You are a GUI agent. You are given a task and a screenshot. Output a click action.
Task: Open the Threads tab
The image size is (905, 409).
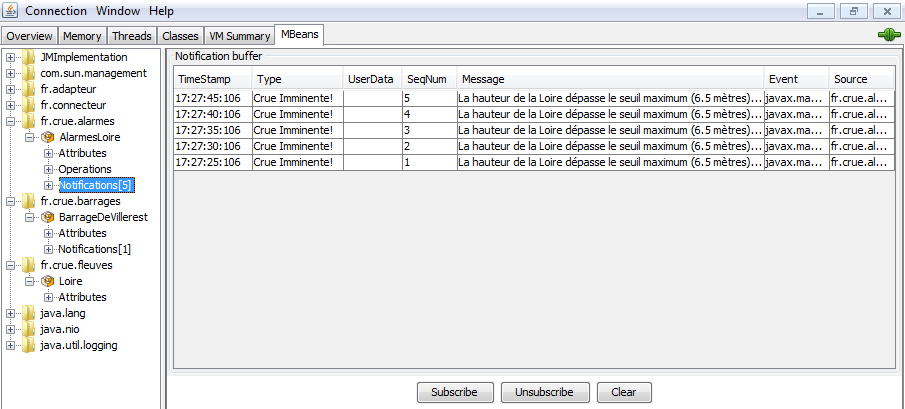(132, 36)
